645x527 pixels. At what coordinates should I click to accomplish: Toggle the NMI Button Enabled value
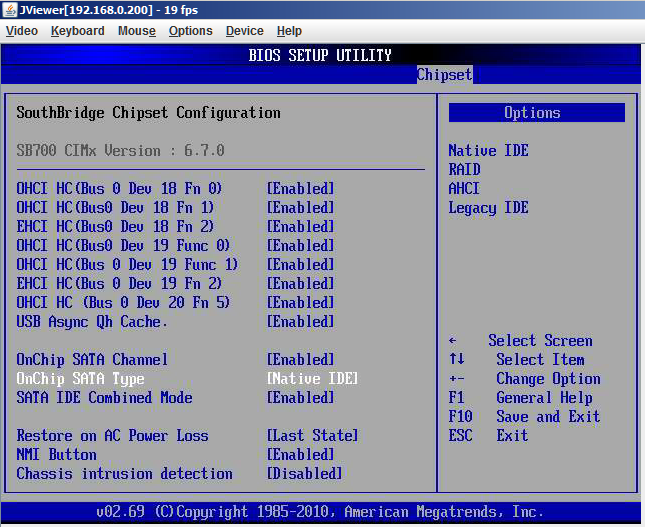coord(300,455)
